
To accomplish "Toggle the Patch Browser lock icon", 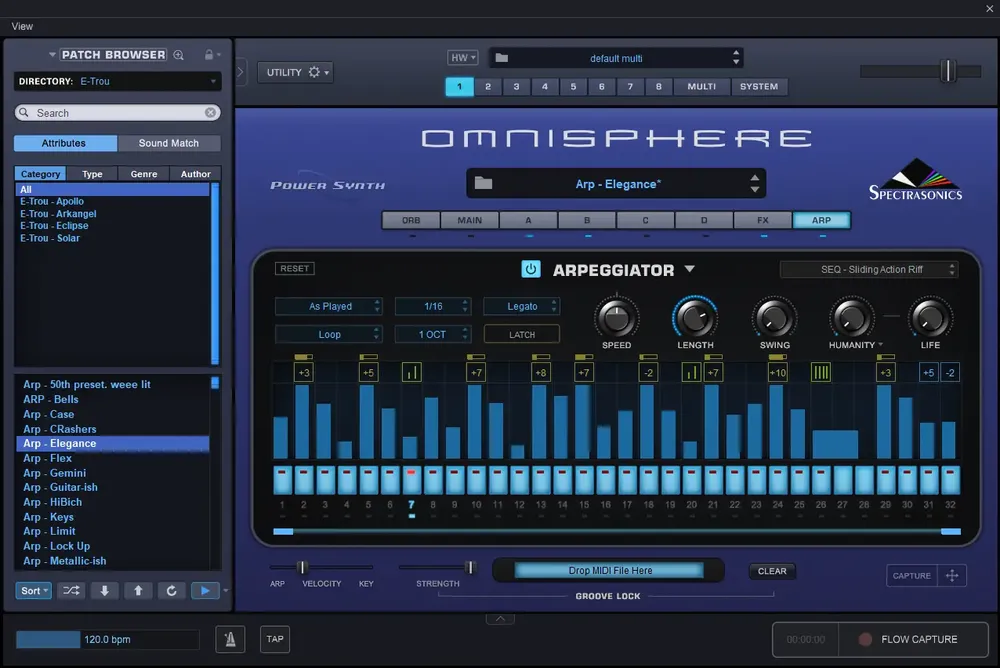I will [209, 55].
